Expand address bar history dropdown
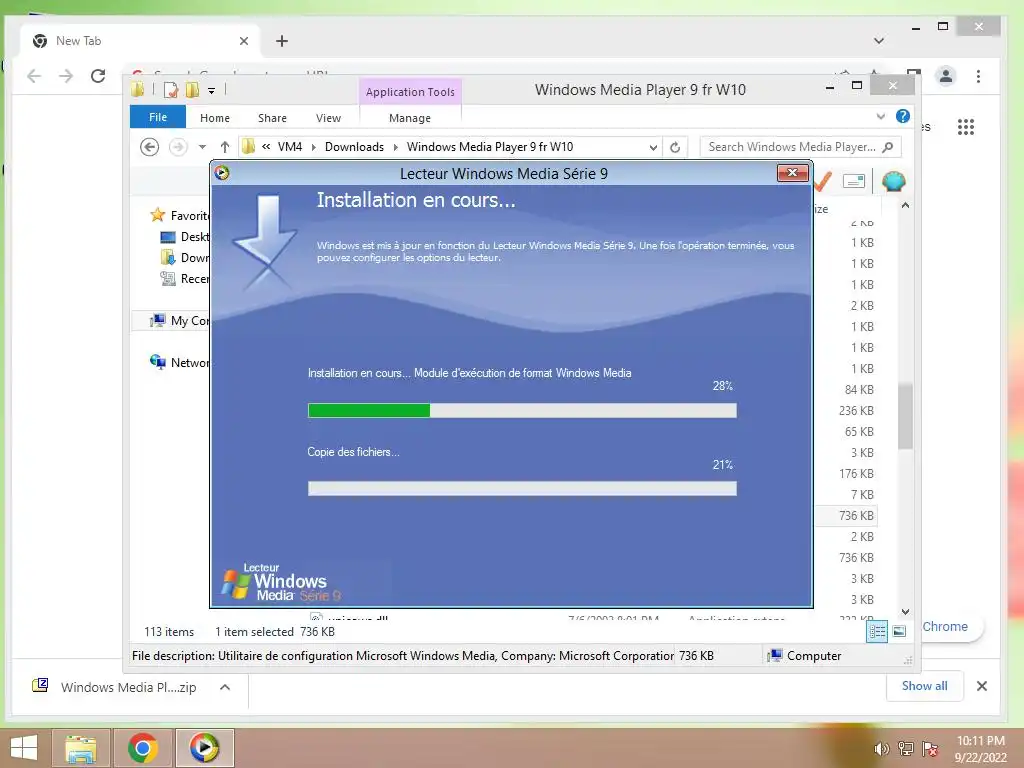Image resolution: width=1024 pixels, height=768 pixels. pos(653,148)
